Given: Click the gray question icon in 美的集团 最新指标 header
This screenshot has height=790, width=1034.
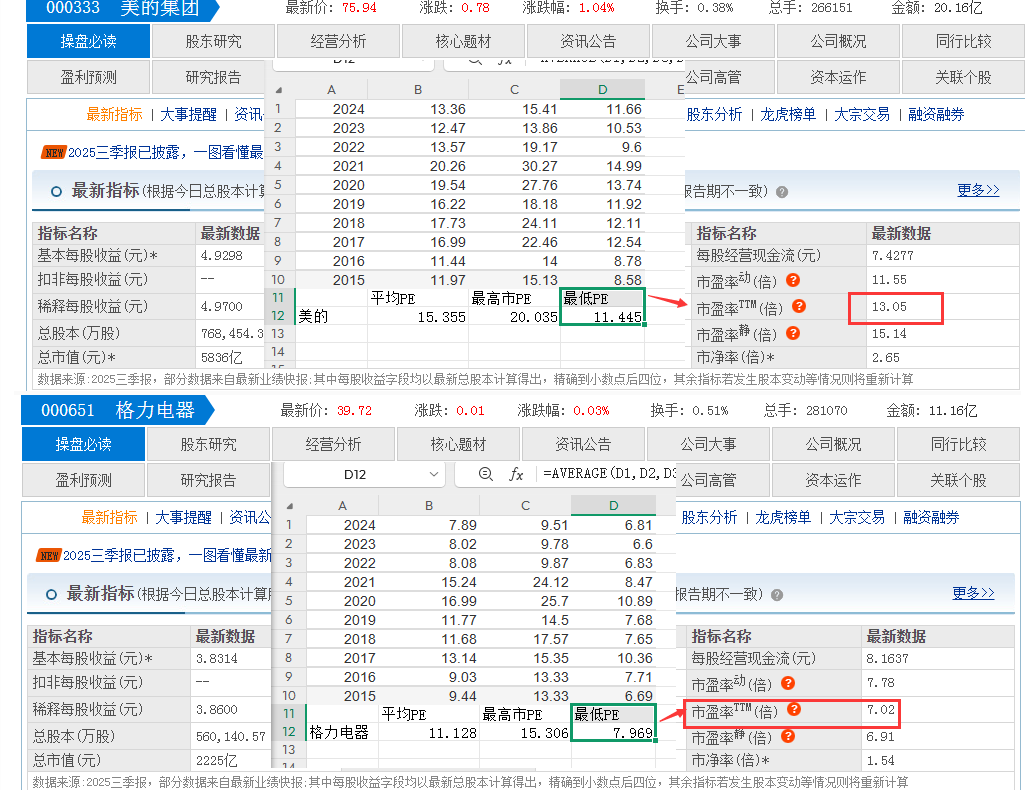Looking at the screenshot, I should tap(782, 192).
